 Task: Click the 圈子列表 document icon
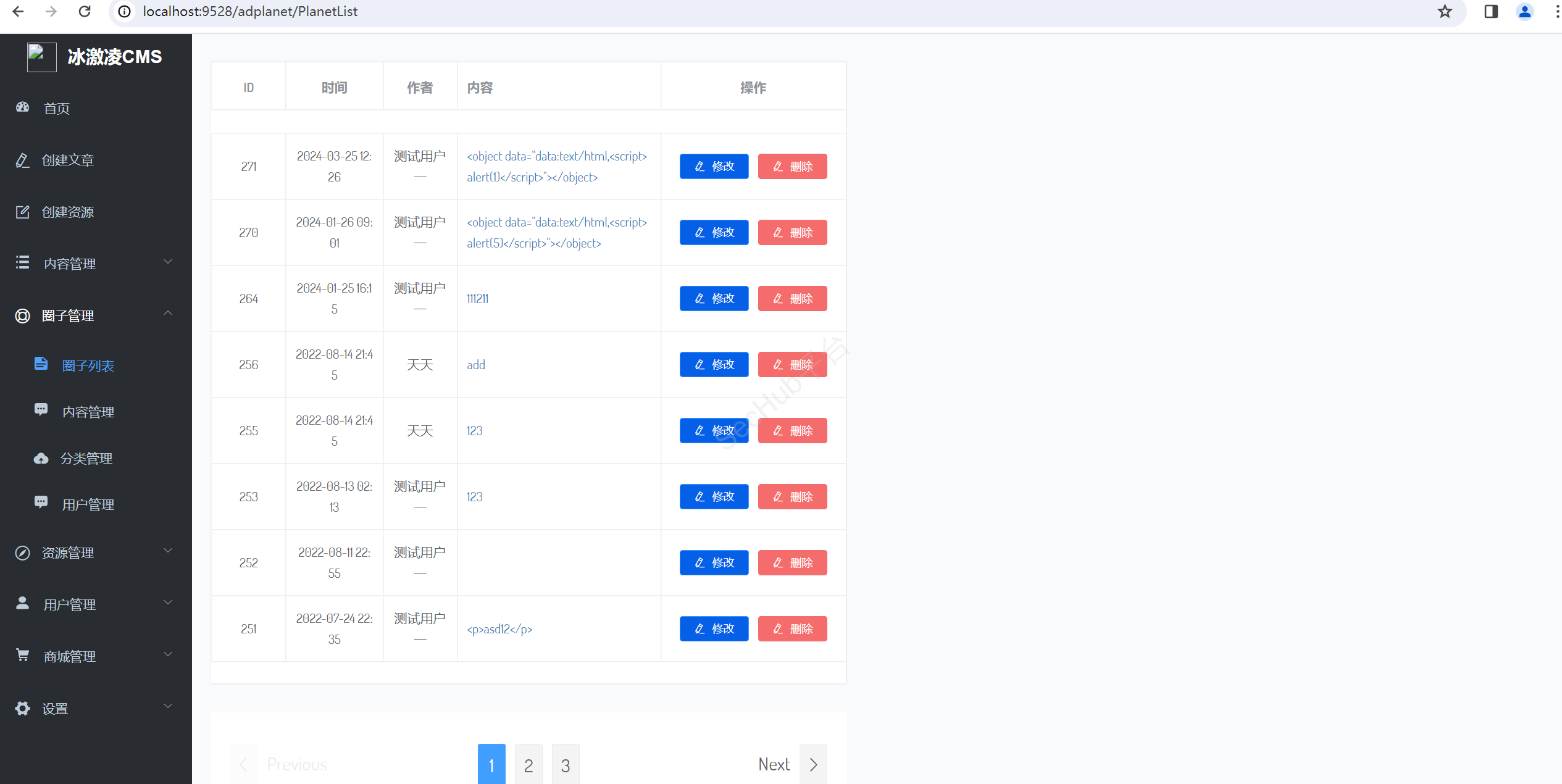[41, 364]
